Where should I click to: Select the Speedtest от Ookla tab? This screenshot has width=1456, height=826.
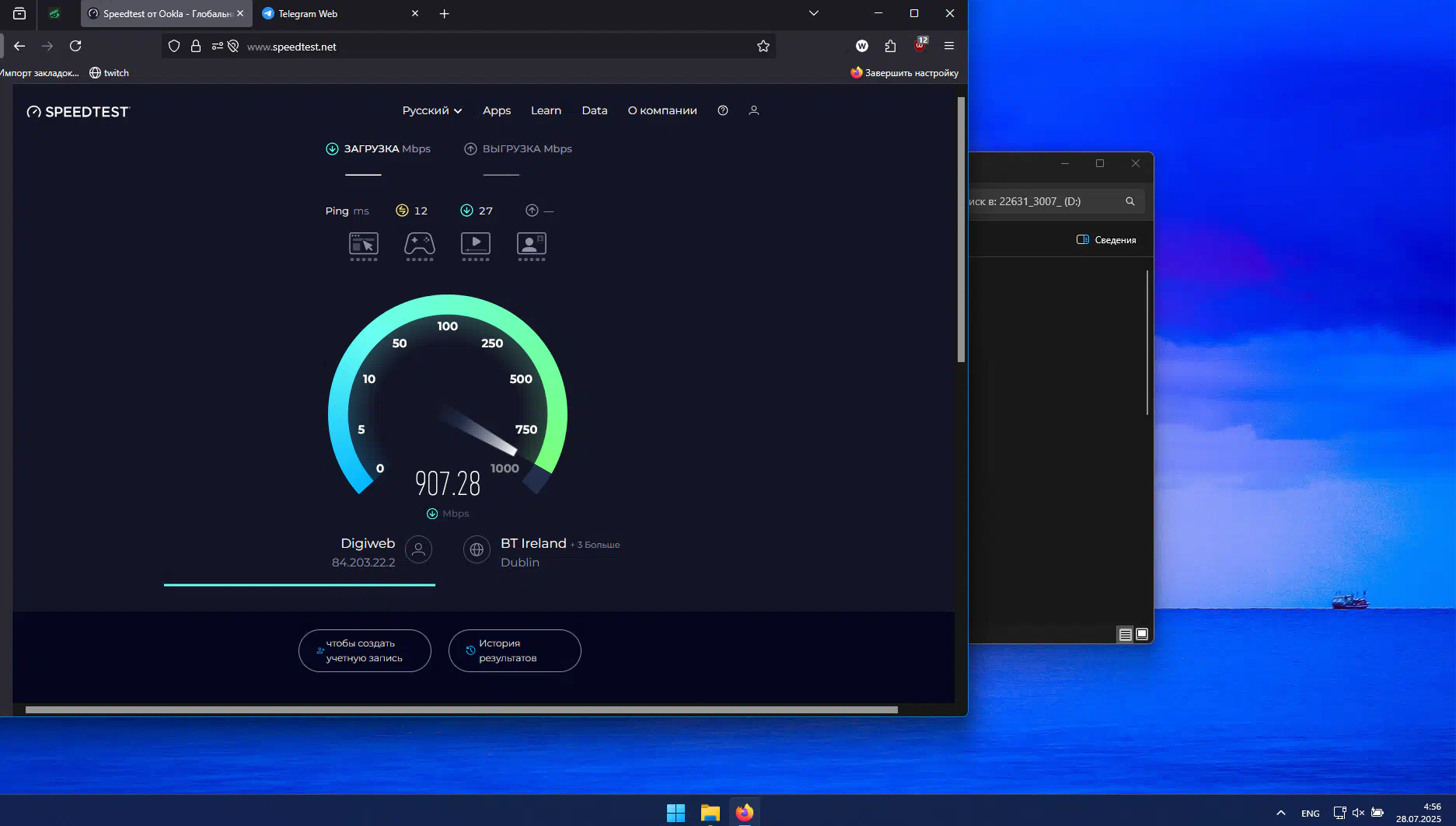159,13
